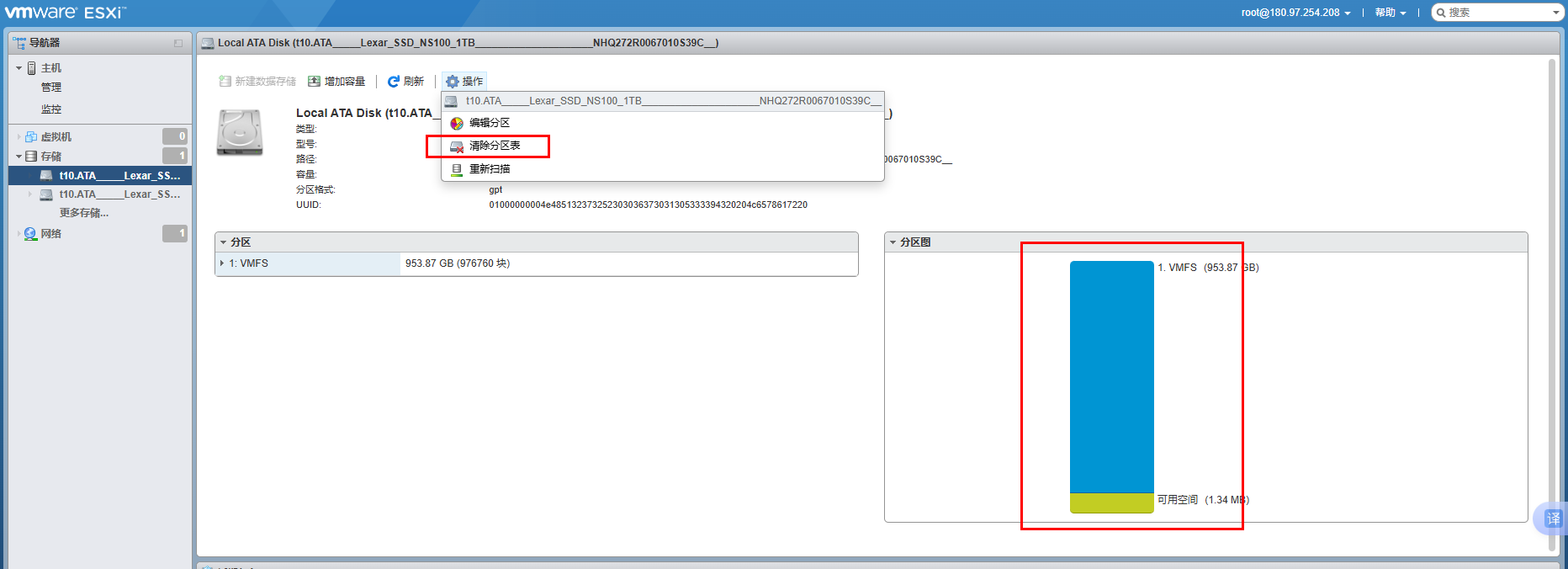Open 监控 monitor under host
The image size is (1568, 569).
(x=51, y=109)
